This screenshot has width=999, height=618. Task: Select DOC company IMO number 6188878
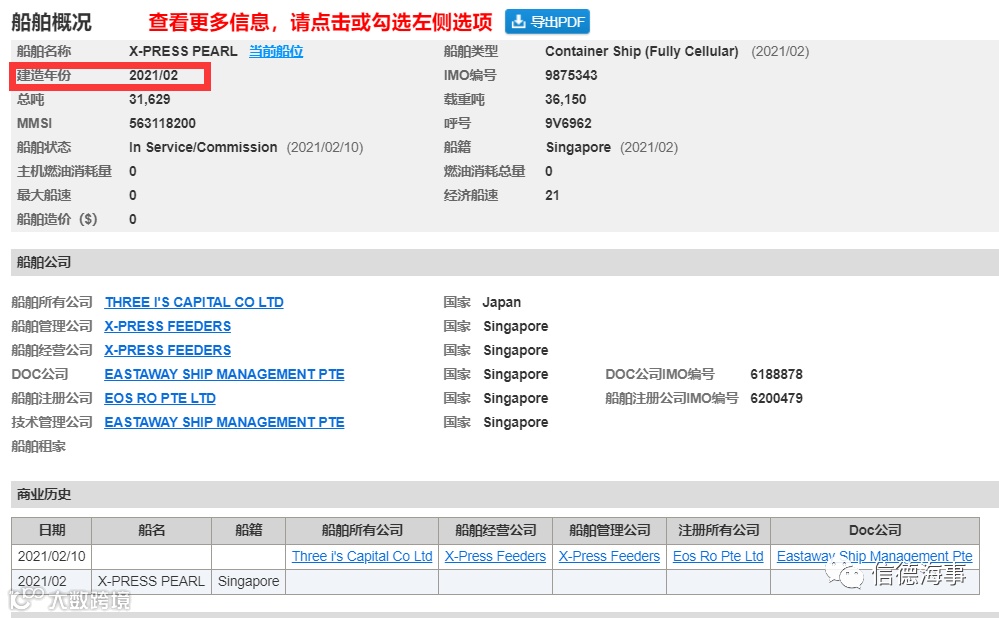[x=776, y=374]
